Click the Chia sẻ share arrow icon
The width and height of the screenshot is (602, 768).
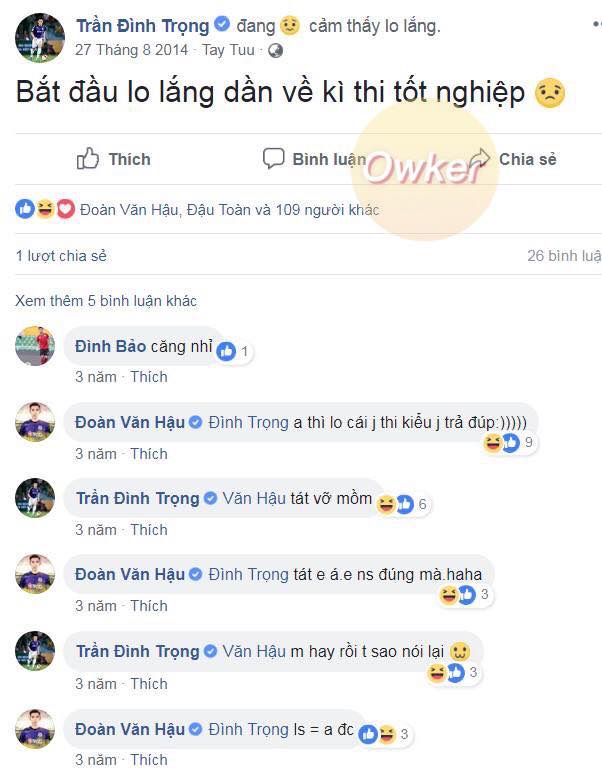point(480,158)
